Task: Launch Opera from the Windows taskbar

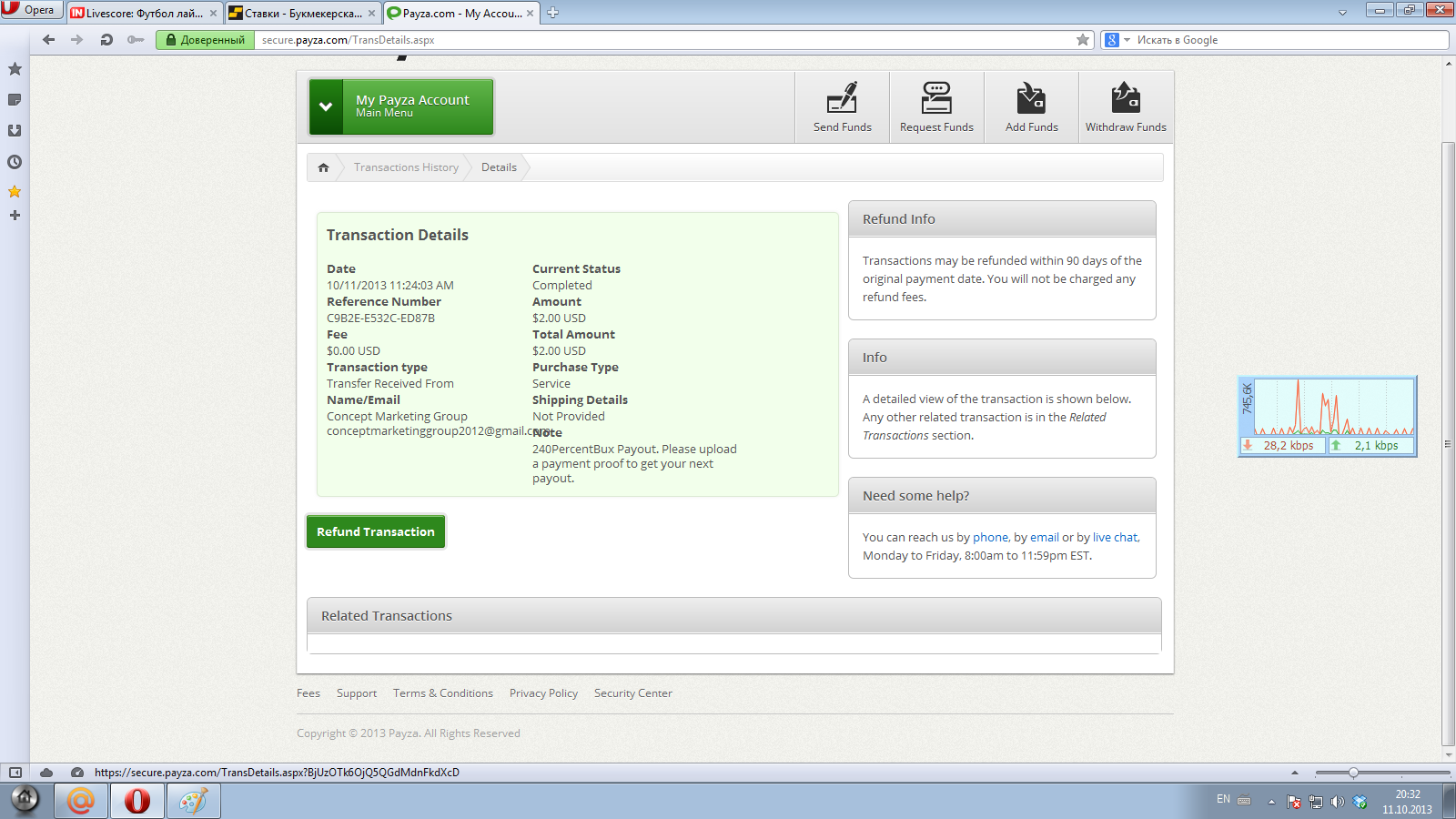Action: click(137, 801)
